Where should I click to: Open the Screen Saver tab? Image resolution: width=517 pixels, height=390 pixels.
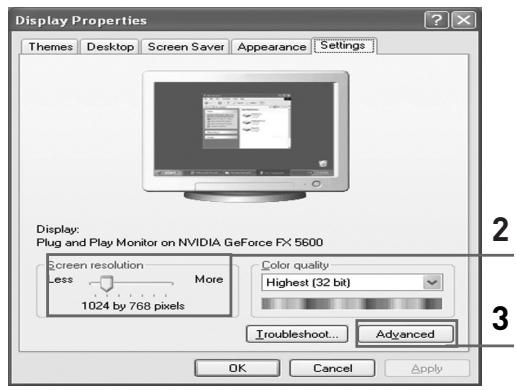(186, 47)
